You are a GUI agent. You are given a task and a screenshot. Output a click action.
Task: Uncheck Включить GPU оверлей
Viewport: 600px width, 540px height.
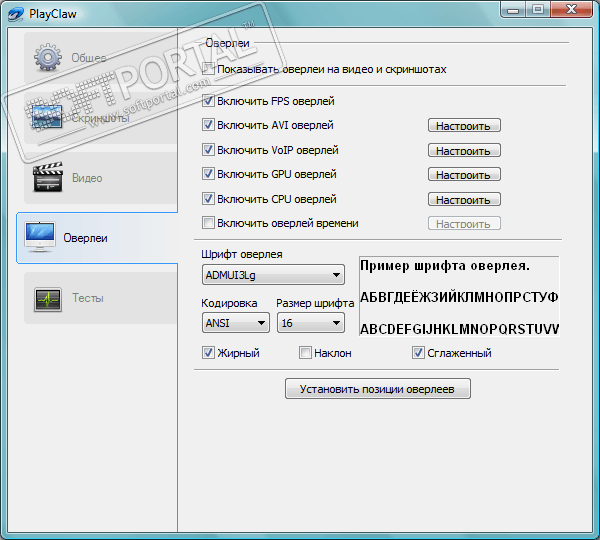(x=208, y=174)
